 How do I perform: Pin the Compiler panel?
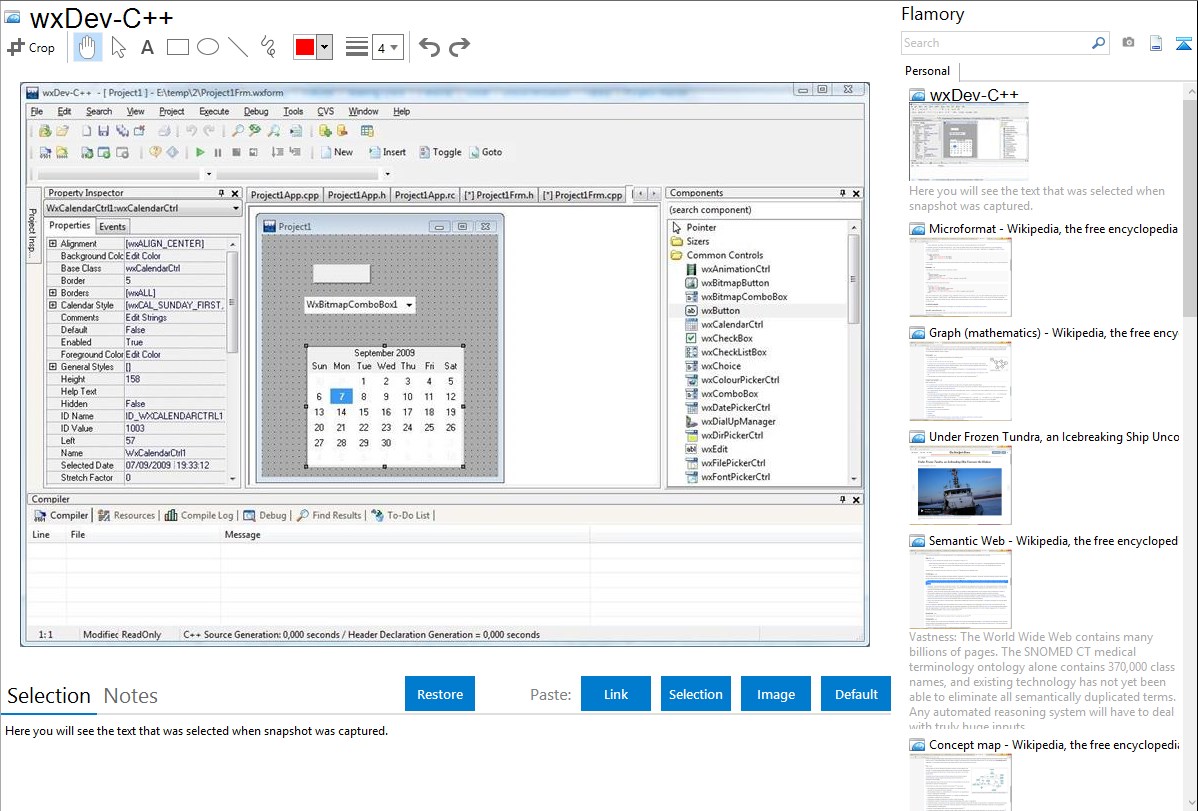(x=843, y=499)
